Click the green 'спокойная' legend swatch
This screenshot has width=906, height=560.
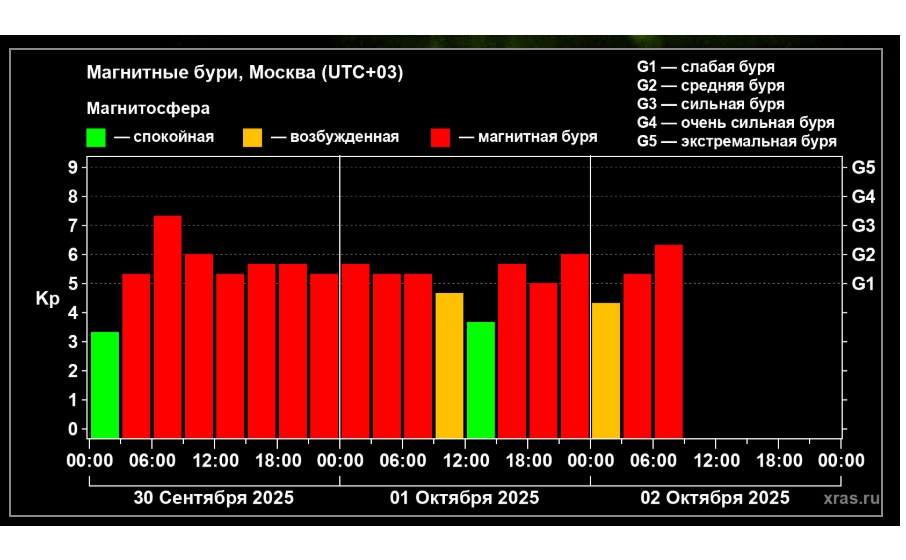[96, 138]
